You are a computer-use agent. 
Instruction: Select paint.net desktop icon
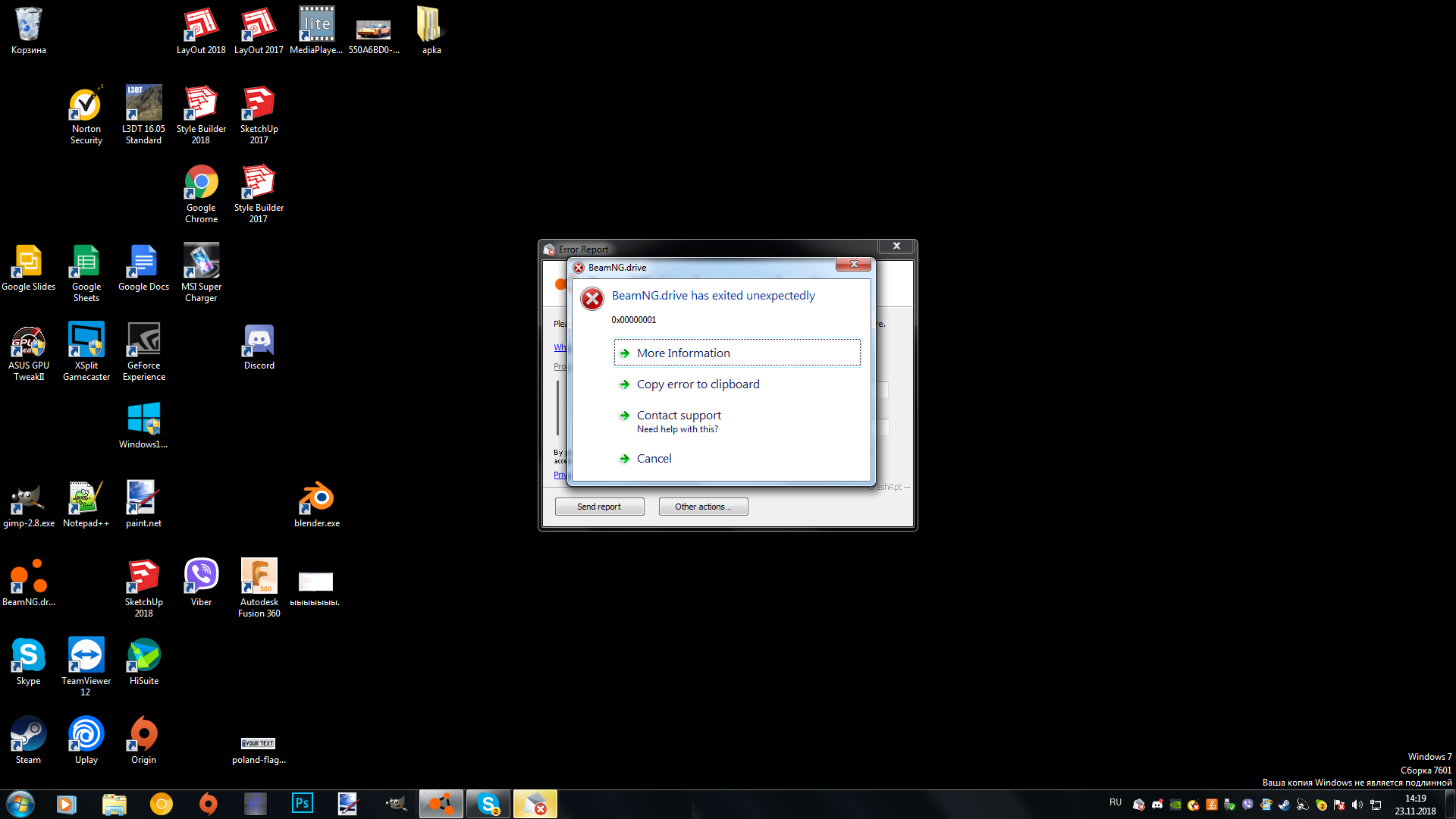143,505
